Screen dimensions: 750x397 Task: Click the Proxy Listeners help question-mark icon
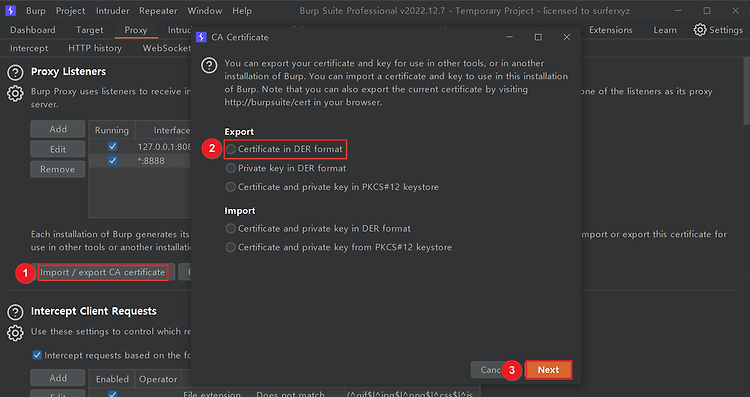tap(15, 73)
